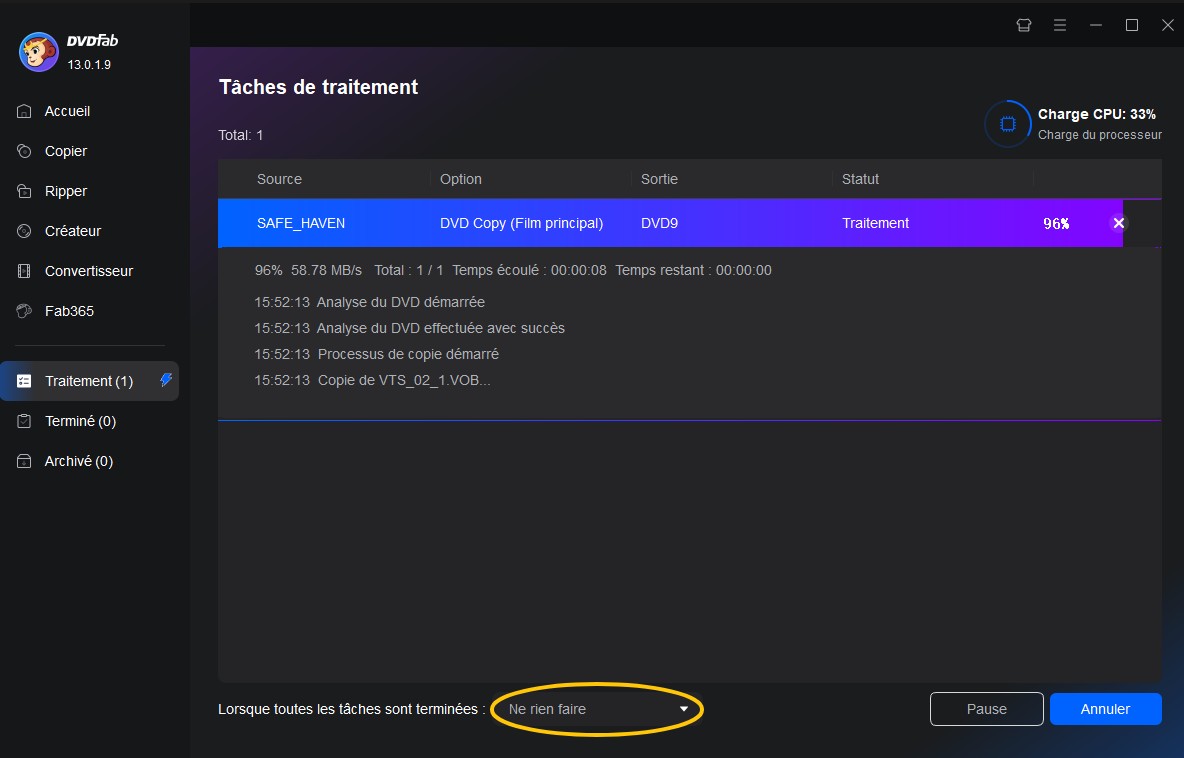Maximize the DVDFab window

point(1132,25)
